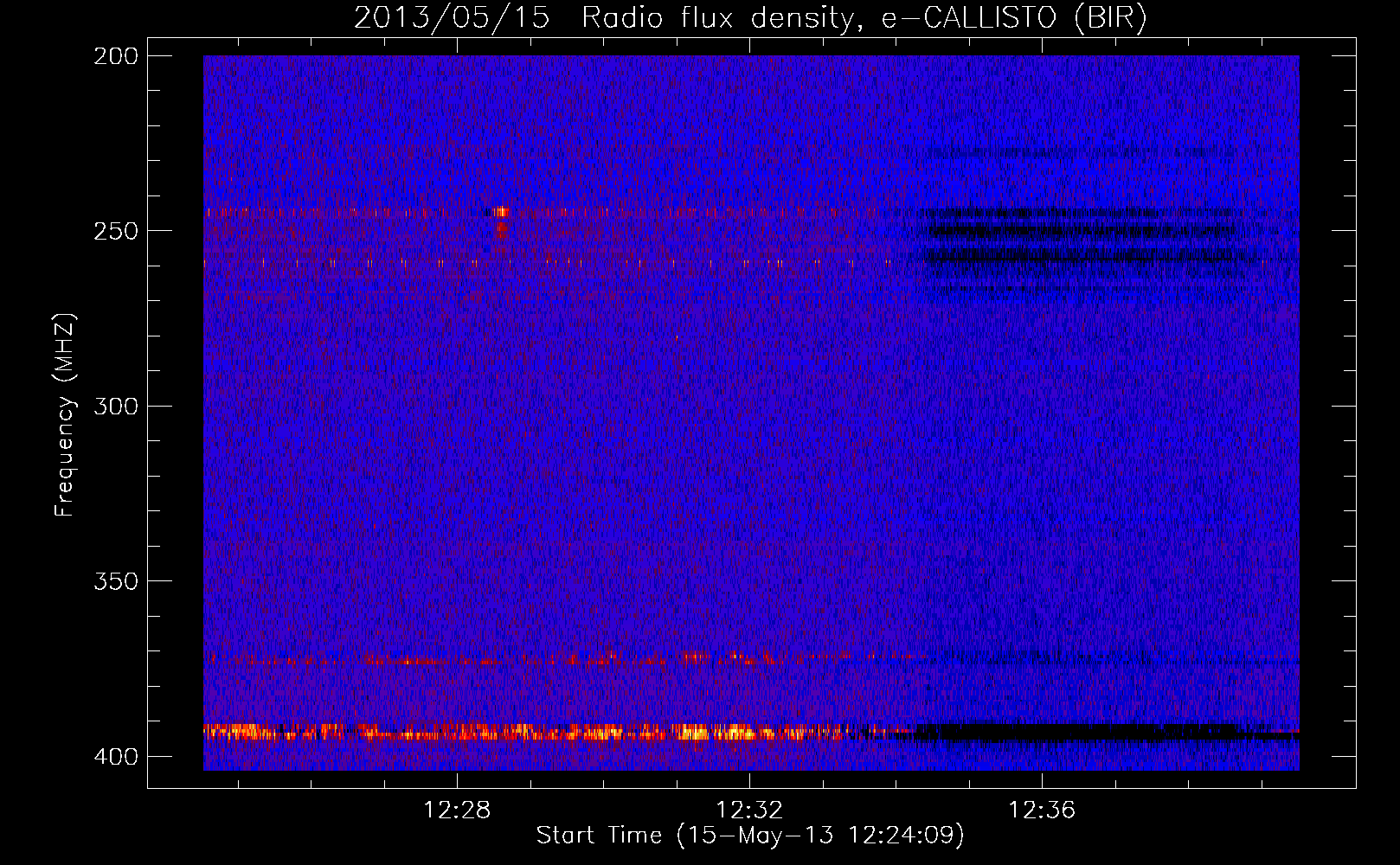Image resolution: width=1400 pixels, height=865 pixels.
Task: Click the bright burst spot near 245 MHz at 12:28
Action: [x=501, y=212]
